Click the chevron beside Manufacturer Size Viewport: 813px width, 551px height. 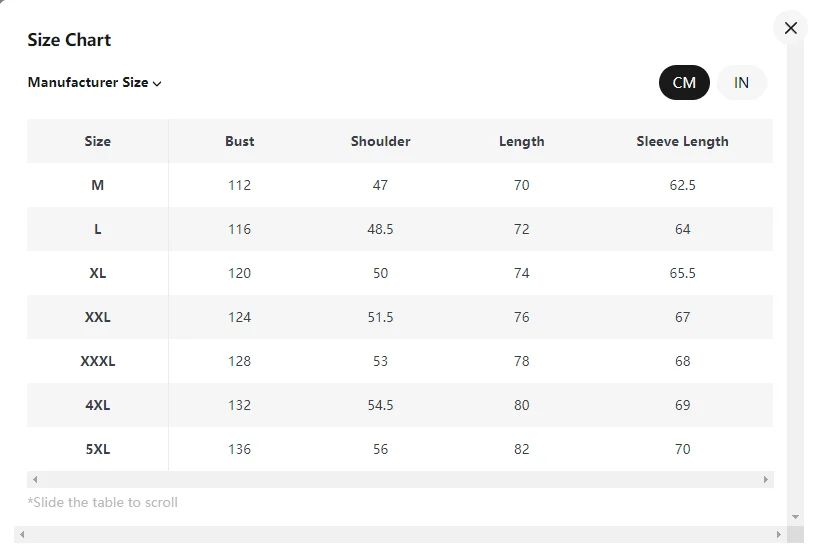coord(157,83)
